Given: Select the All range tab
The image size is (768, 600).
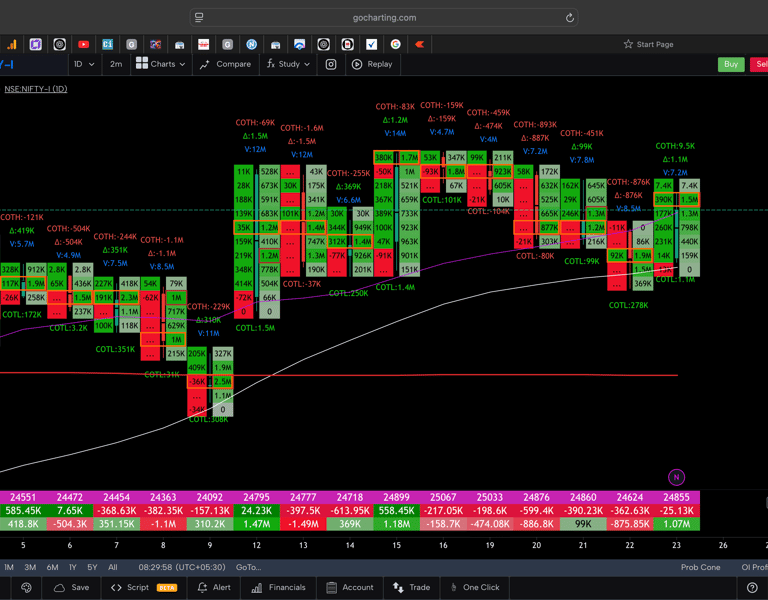Looking at the screenshot, I should [113, 567].
